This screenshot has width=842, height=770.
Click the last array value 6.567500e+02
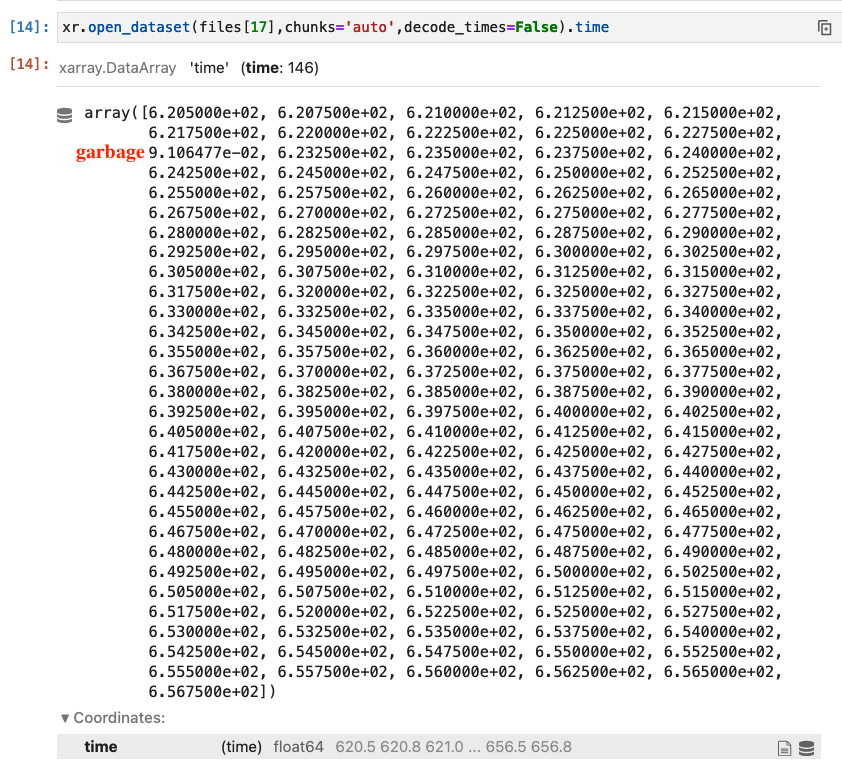click(x=204, y=692)
